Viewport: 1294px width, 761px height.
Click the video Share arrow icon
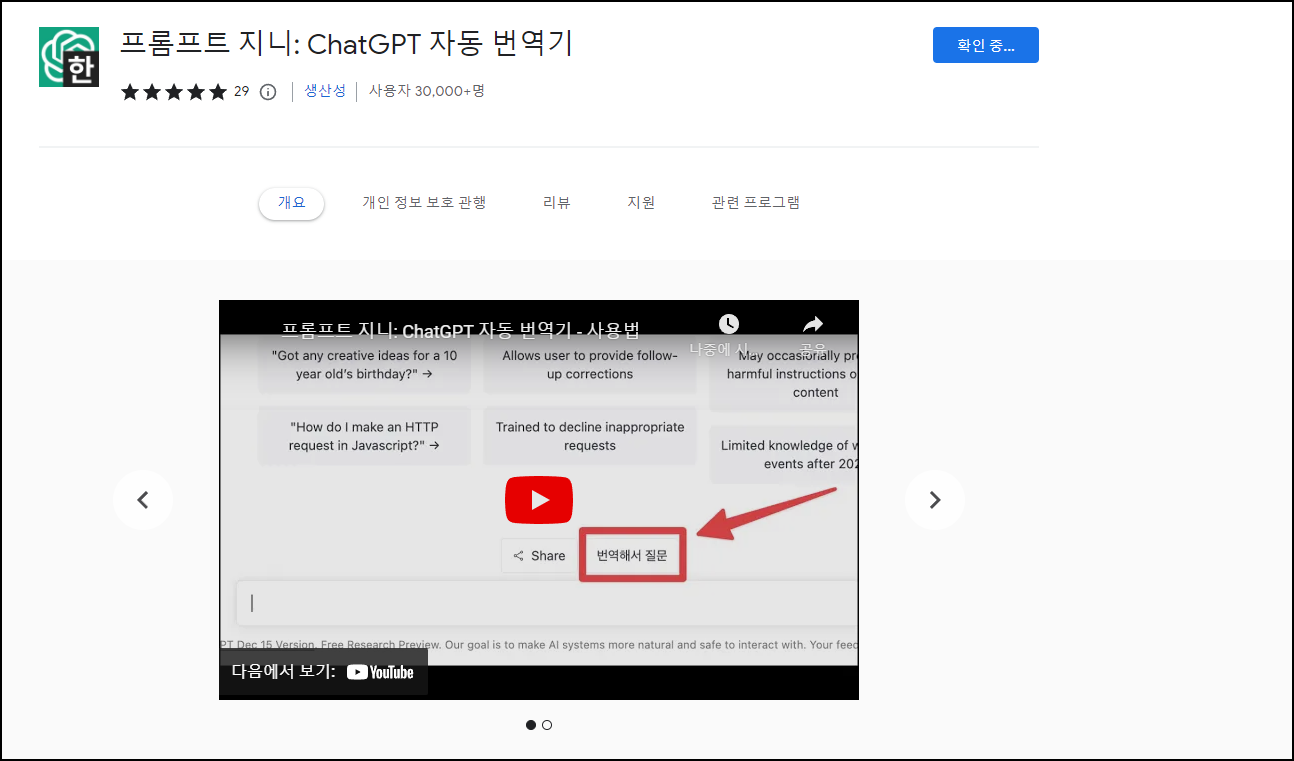coord(813,324)
